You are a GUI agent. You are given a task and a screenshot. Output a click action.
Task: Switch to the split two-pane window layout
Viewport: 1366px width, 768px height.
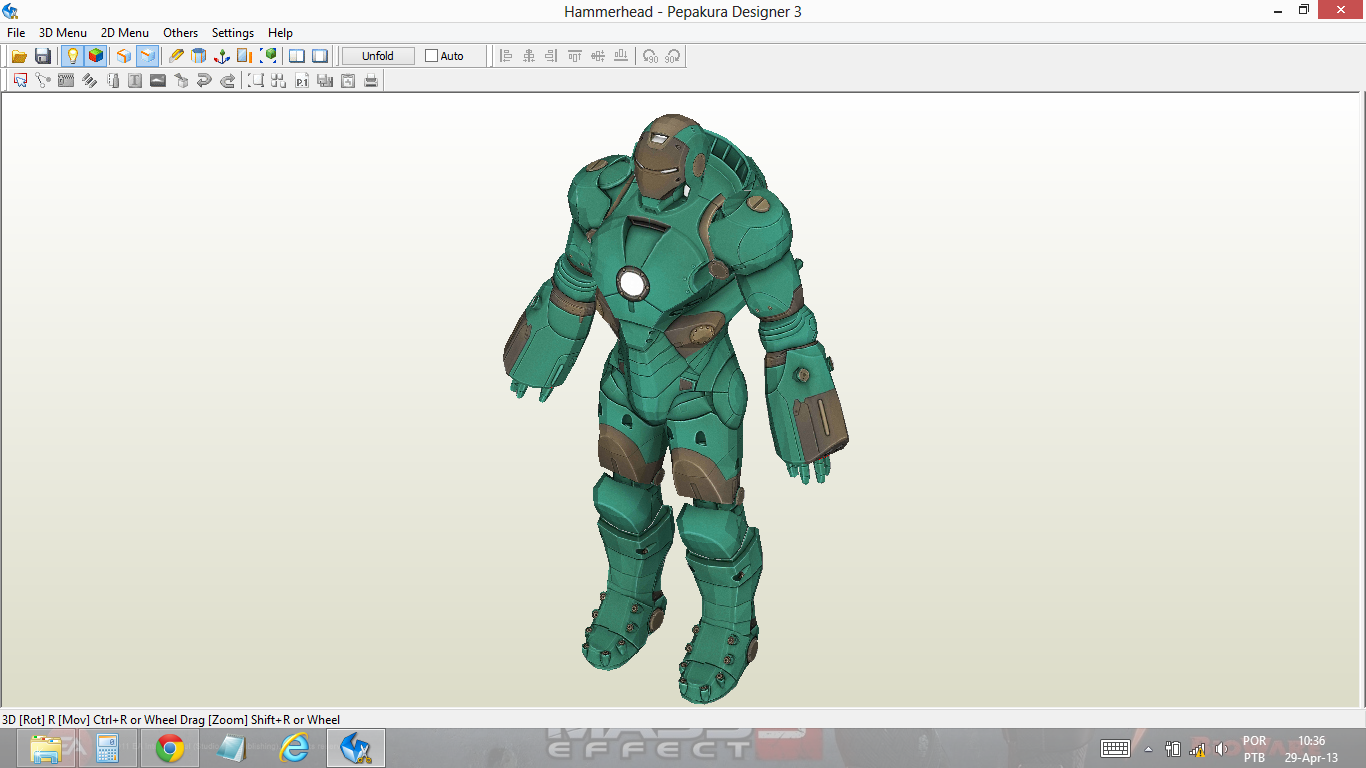(297, 56)
